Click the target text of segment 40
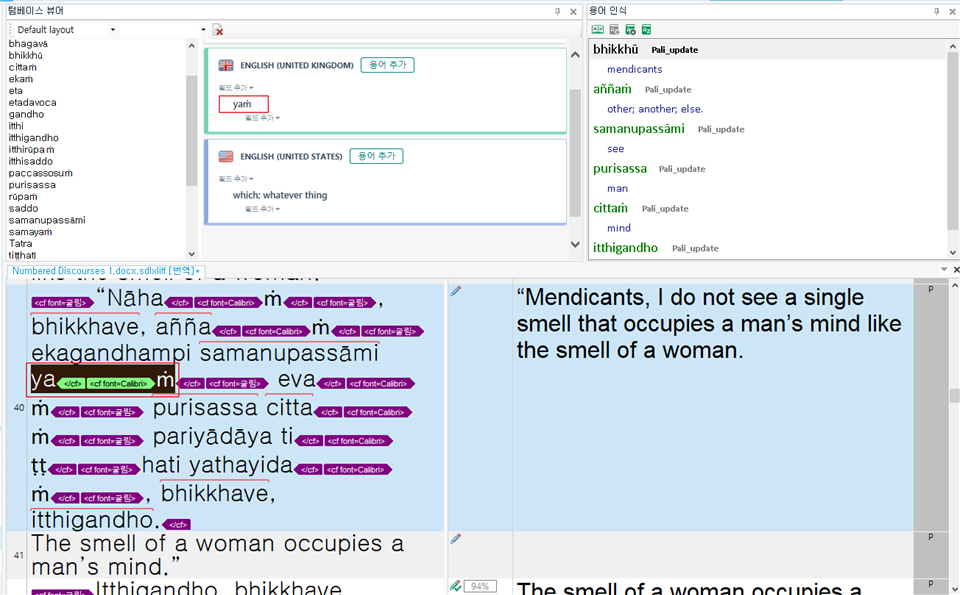Viewport: 960px width, 595px height. click(708, 324)
